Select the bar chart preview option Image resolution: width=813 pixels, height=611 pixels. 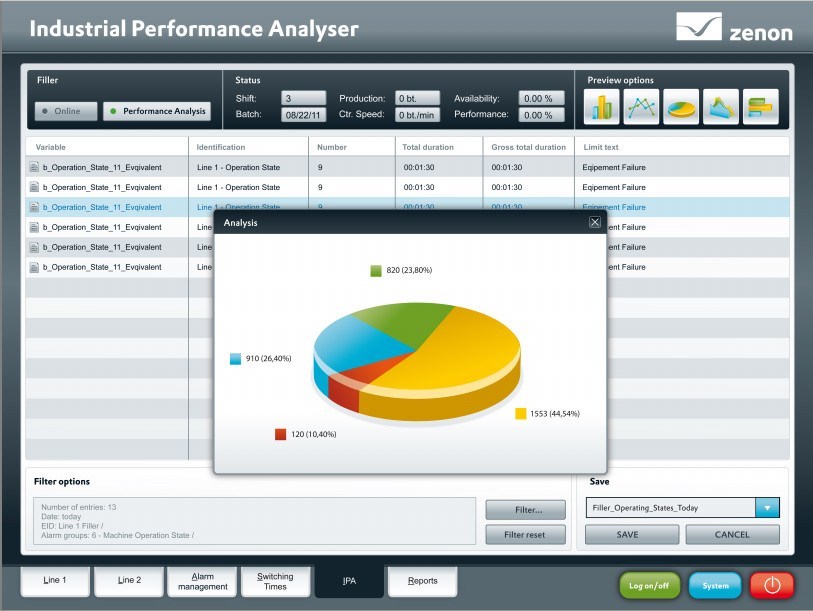603,105
